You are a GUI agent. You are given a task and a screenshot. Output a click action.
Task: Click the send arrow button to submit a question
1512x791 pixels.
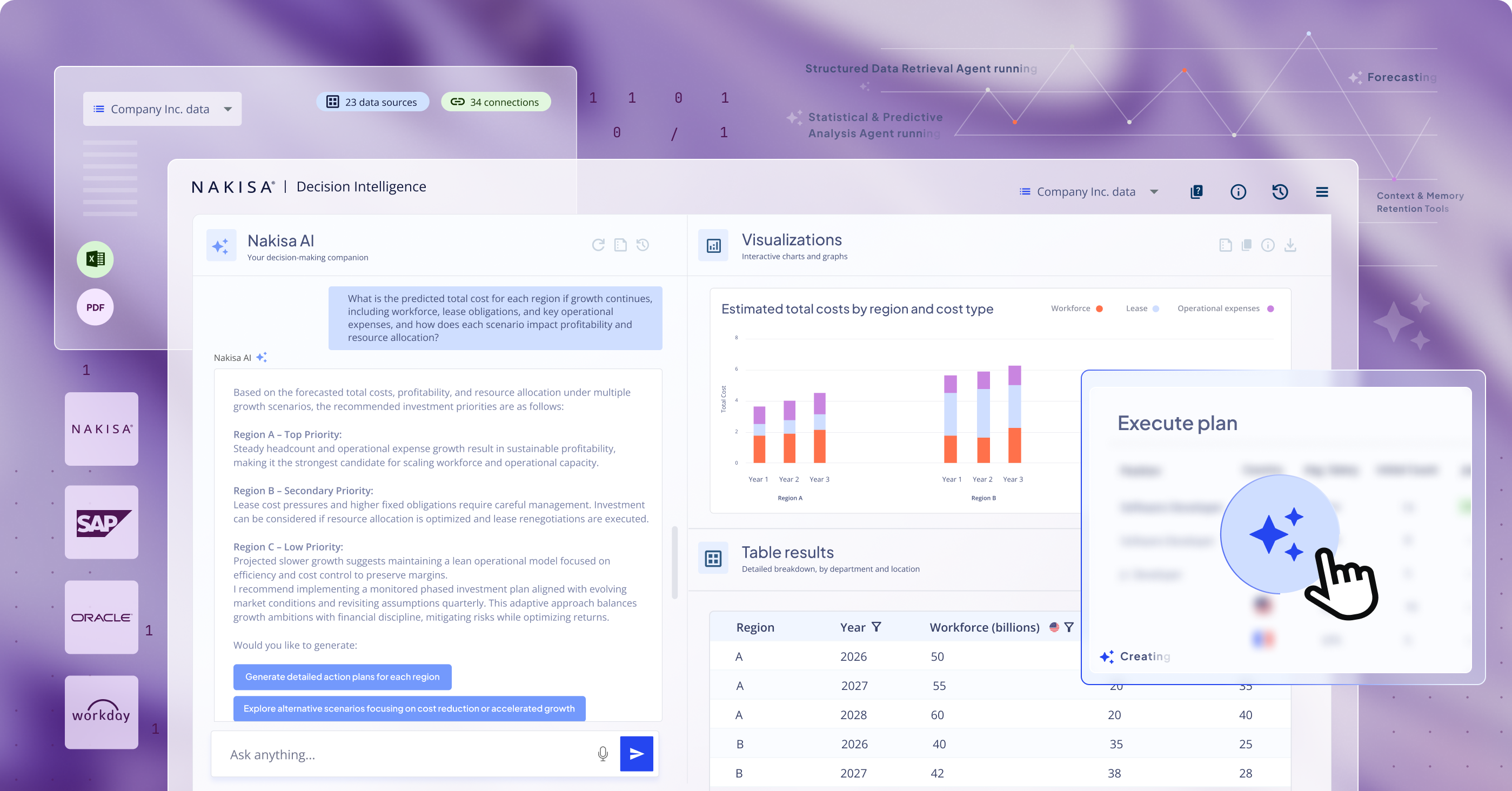click(637, 754)
